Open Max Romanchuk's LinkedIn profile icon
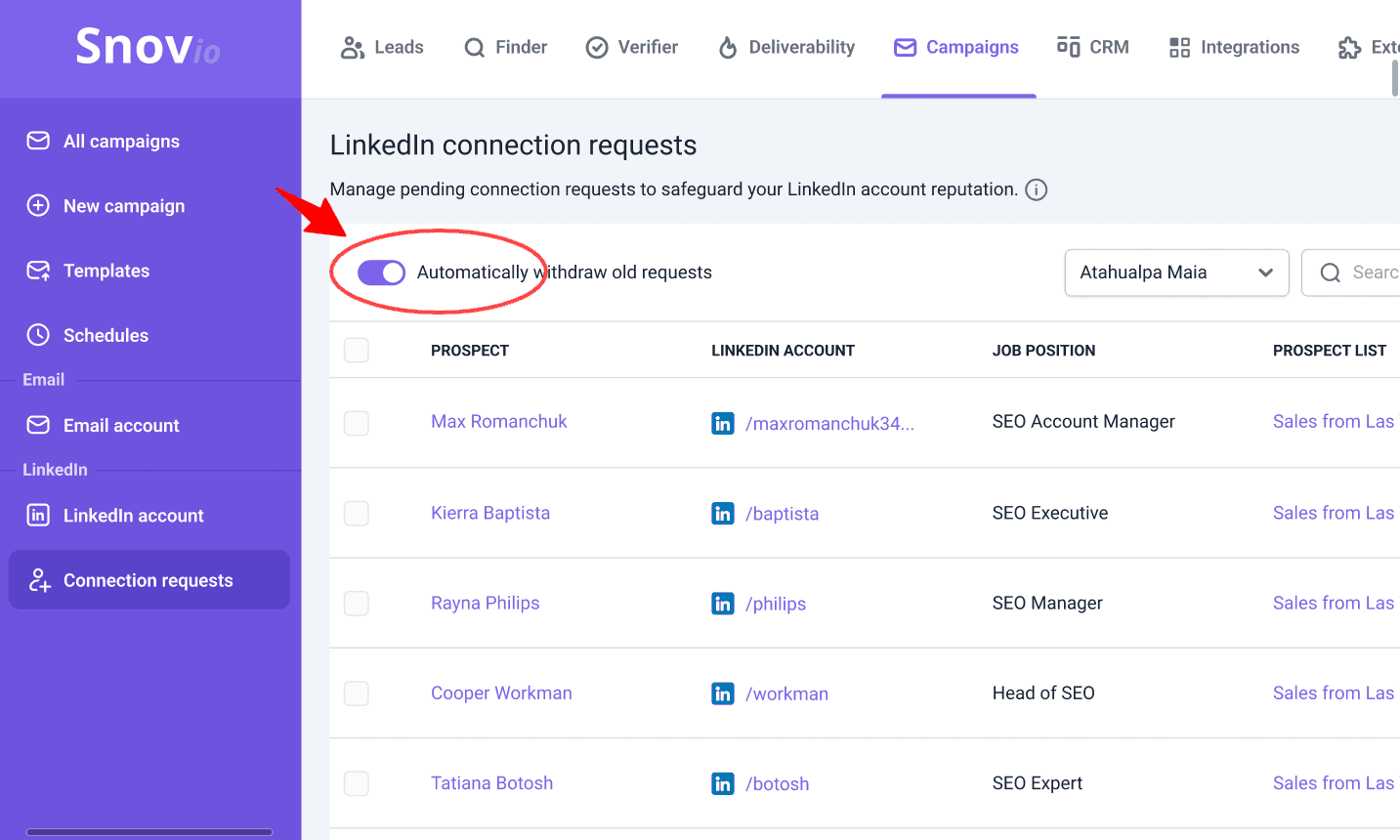 coord(722,423)
